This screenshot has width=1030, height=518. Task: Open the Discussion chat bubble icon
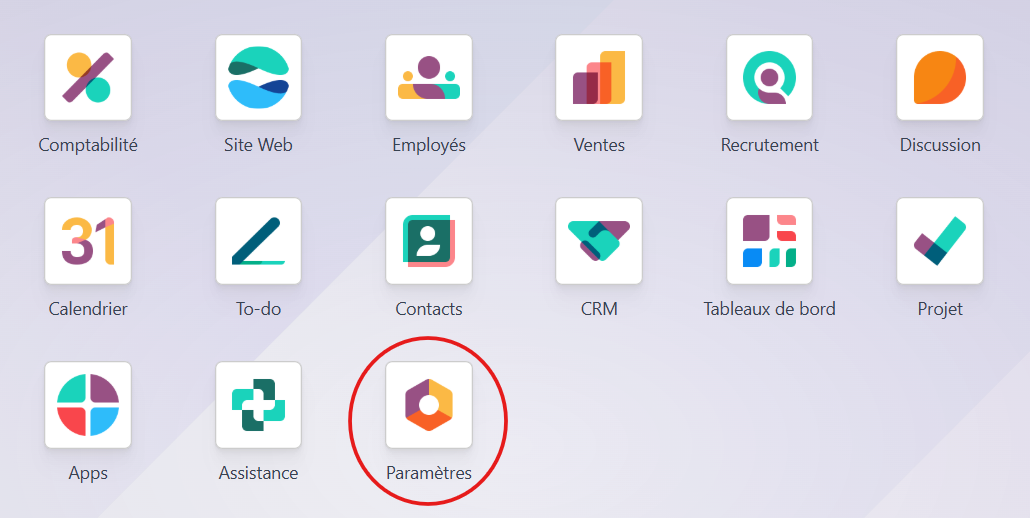[x=940, y=77]
